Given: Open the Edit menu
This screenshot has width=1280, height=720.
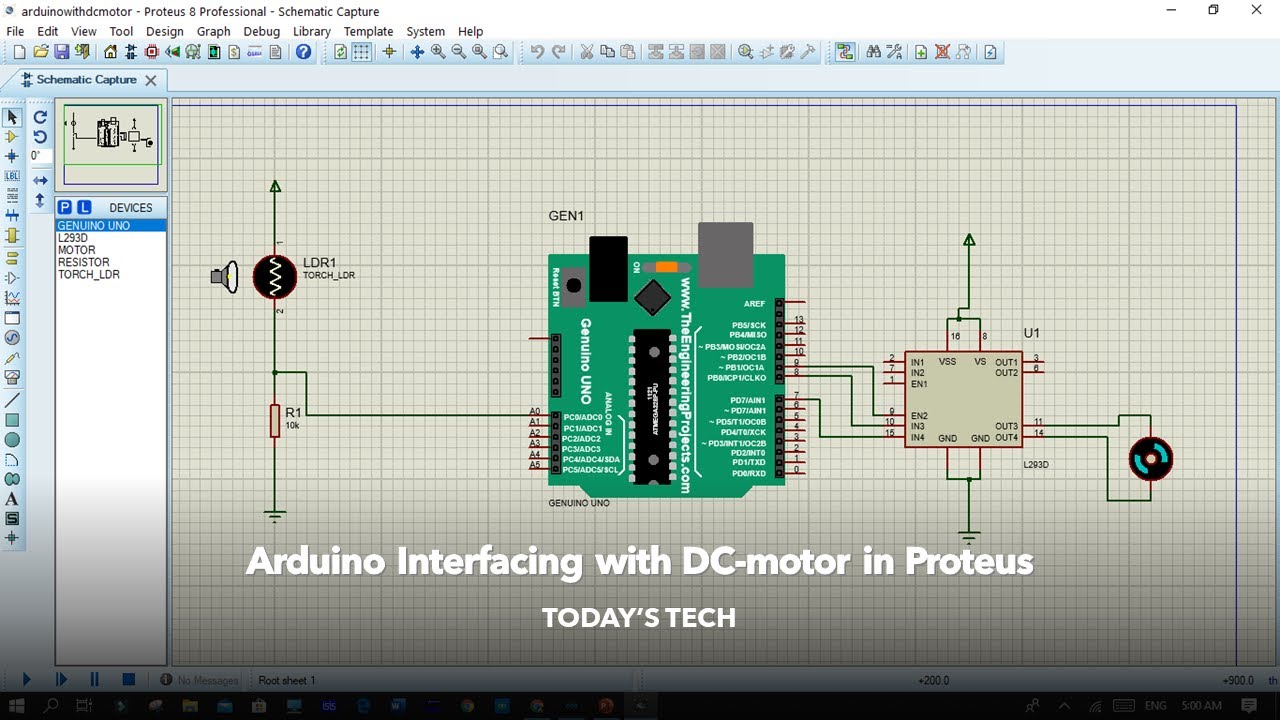Looking at the screenshot, I should point(47,31).
